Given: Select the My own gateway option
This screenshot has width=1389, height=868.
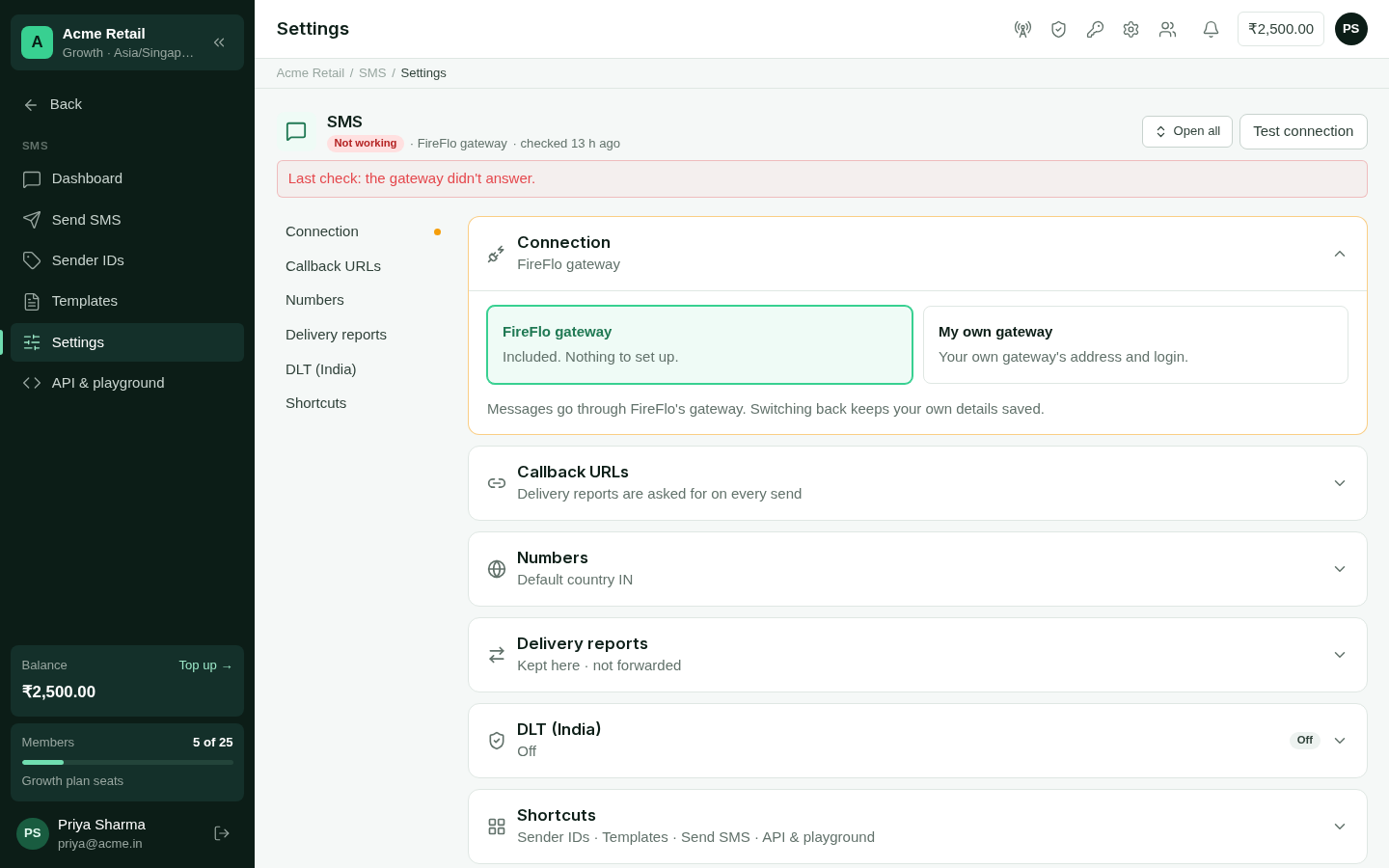Looking at the screenshot, I should point(1135,344).
